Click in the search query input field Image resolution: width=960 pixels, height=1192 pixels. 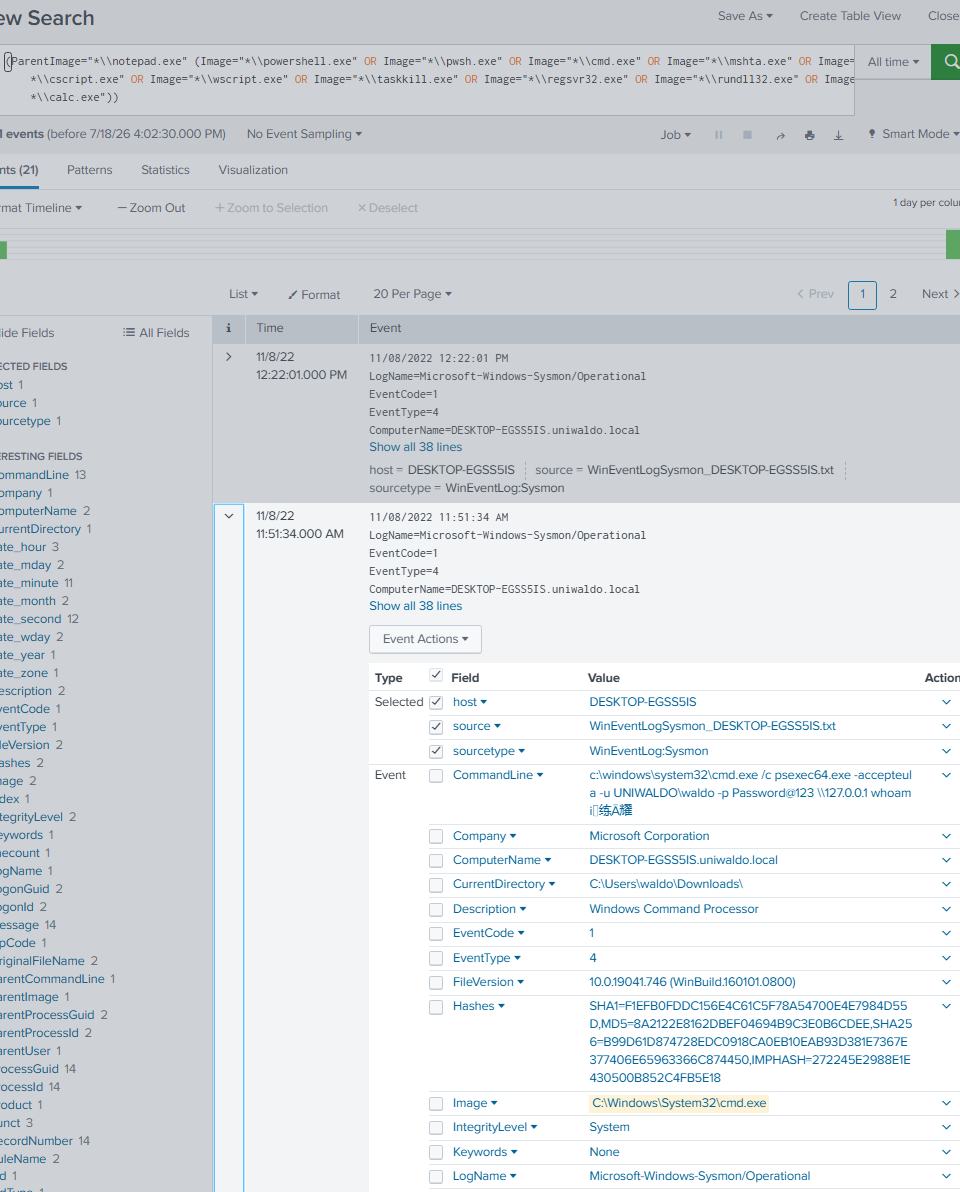(427, 80)
